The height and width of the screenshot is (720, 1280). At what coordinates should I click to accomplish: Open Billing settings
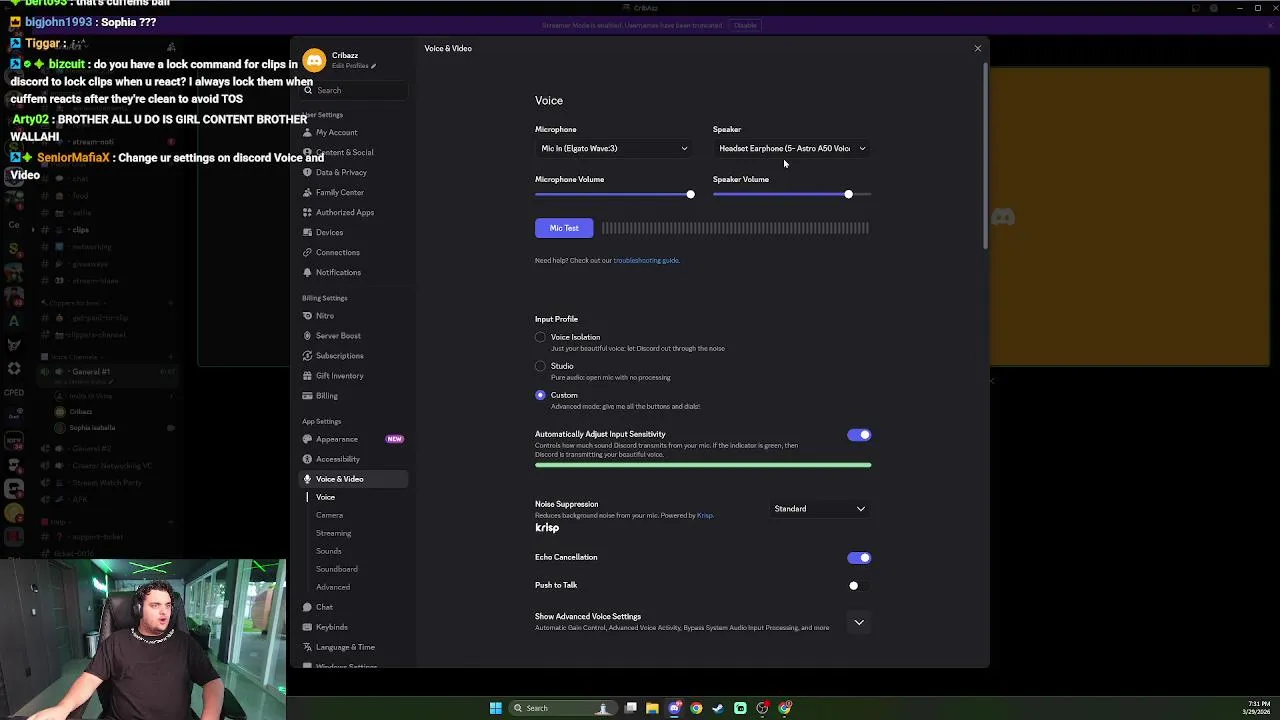(353, 396)
